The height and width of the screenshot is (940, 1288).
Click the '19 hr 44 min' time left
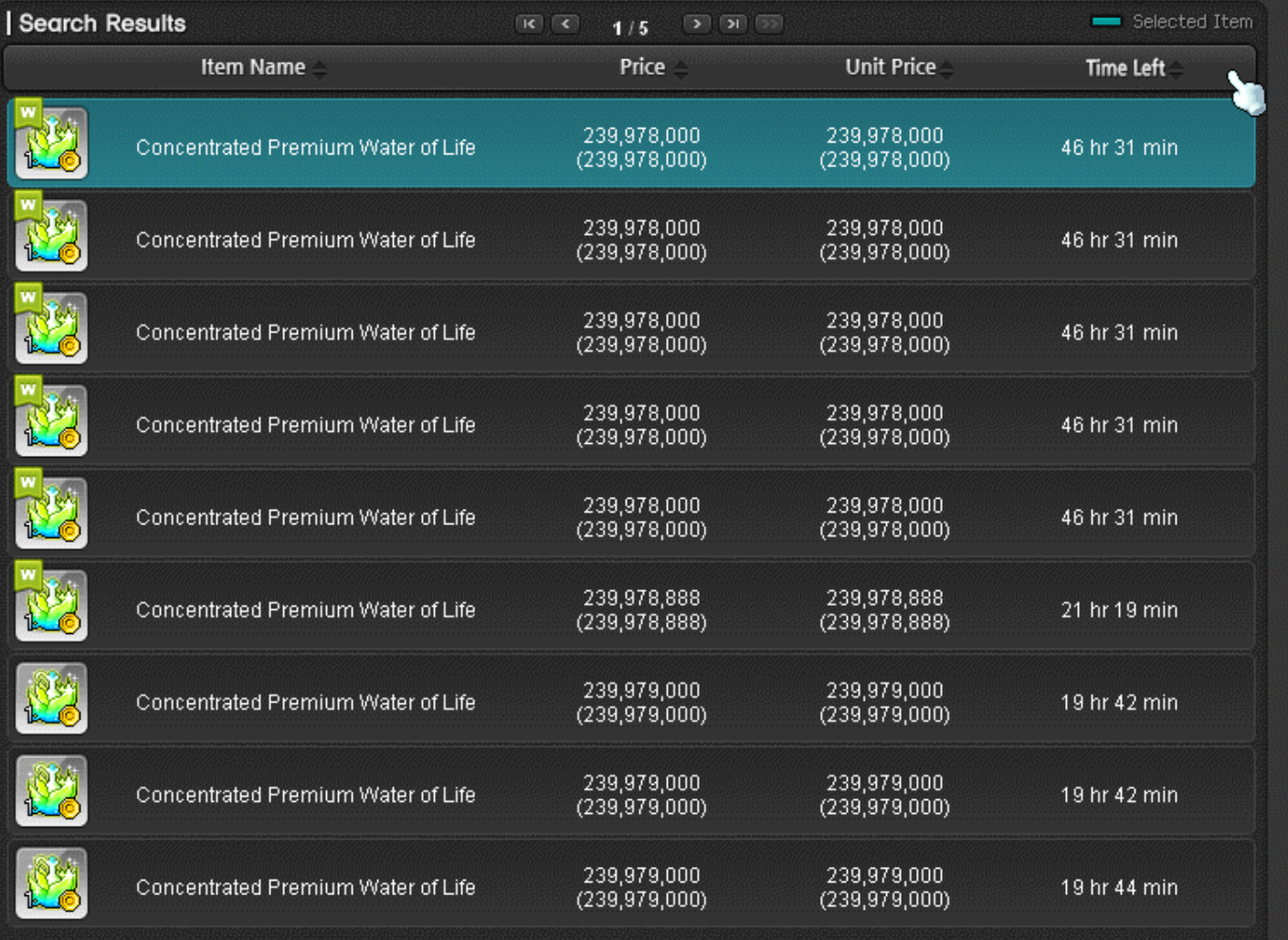(x=1119, y=887)
